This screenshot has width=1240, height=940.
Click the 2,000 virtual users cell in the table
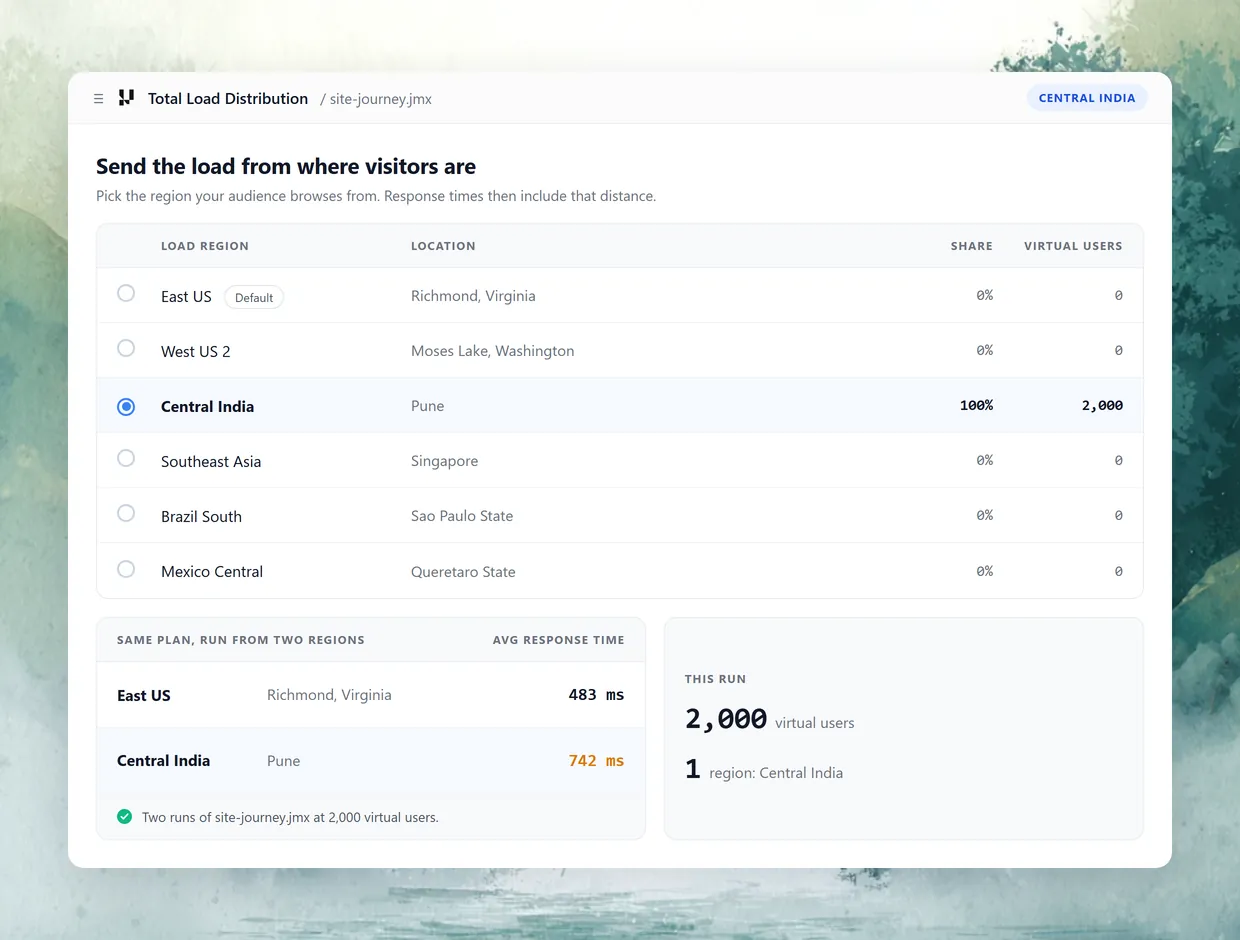coord(1102,406)
